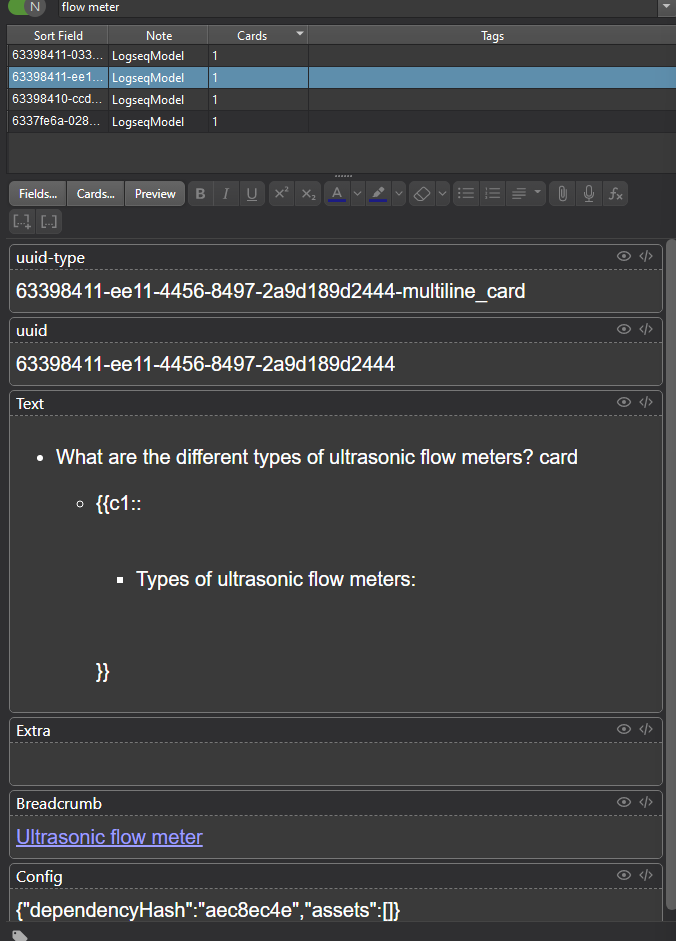Collapse the uuid field label
676x941 pixels.
(31, 331)
